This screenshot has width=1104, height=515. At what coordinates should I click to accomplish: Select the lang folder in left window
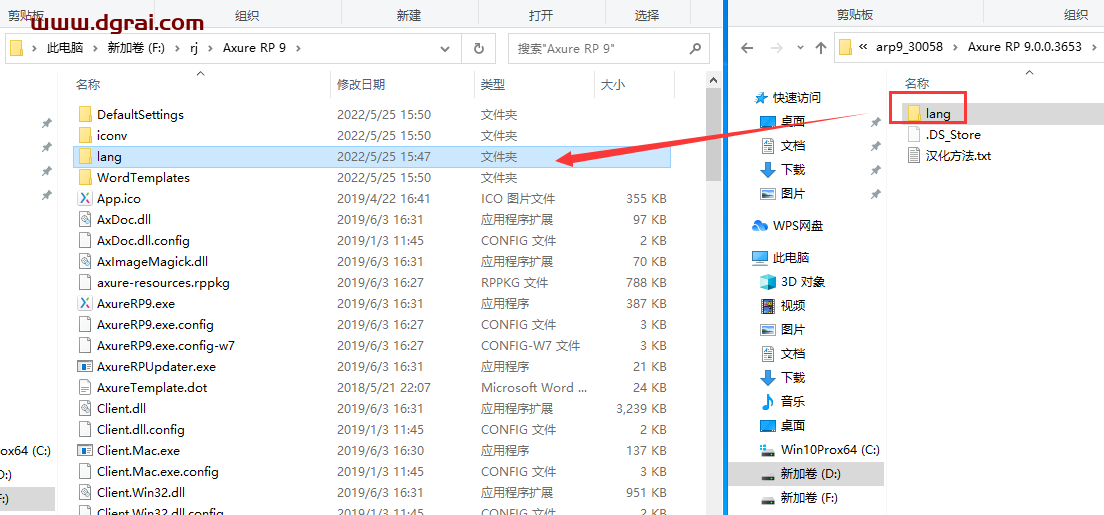click(372, 156)
